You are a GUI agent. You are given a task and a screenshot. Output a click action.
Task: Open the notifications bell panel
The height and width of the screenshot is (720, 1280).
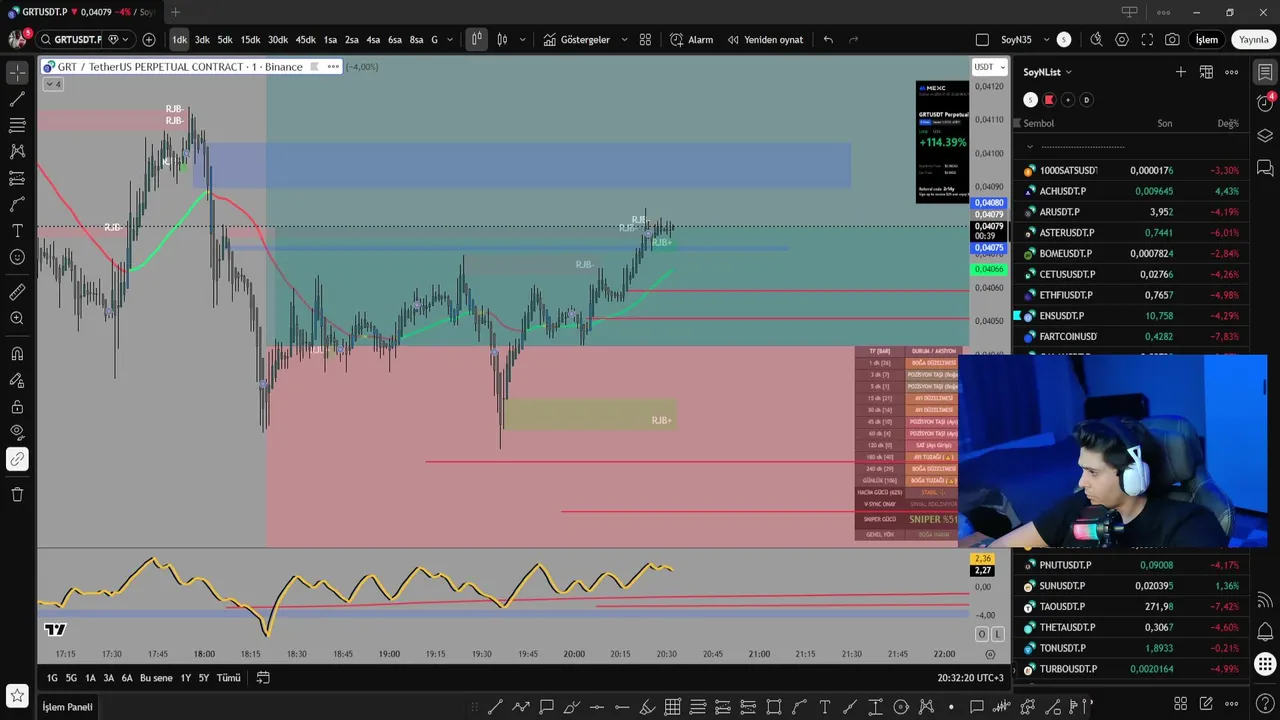point(1265,631)
